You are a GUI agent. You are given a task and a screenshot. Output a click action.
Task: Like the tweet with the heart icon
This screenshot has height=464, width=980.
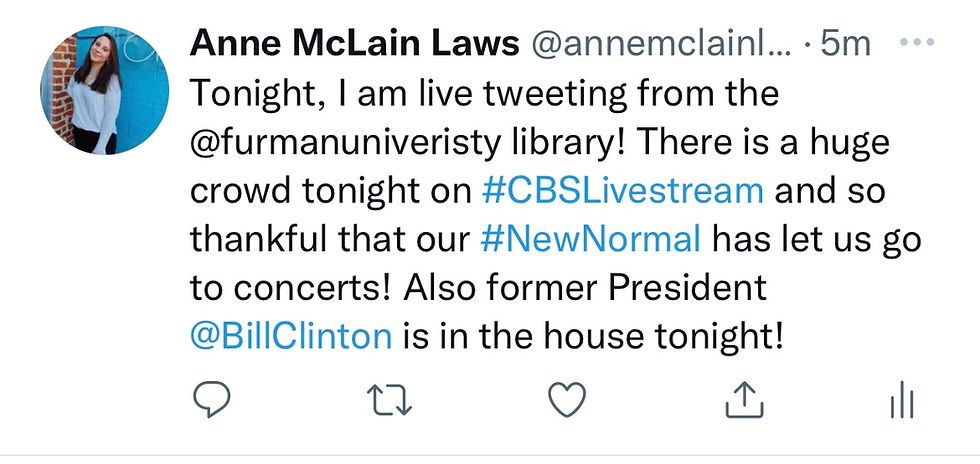(x=567, y=400)
